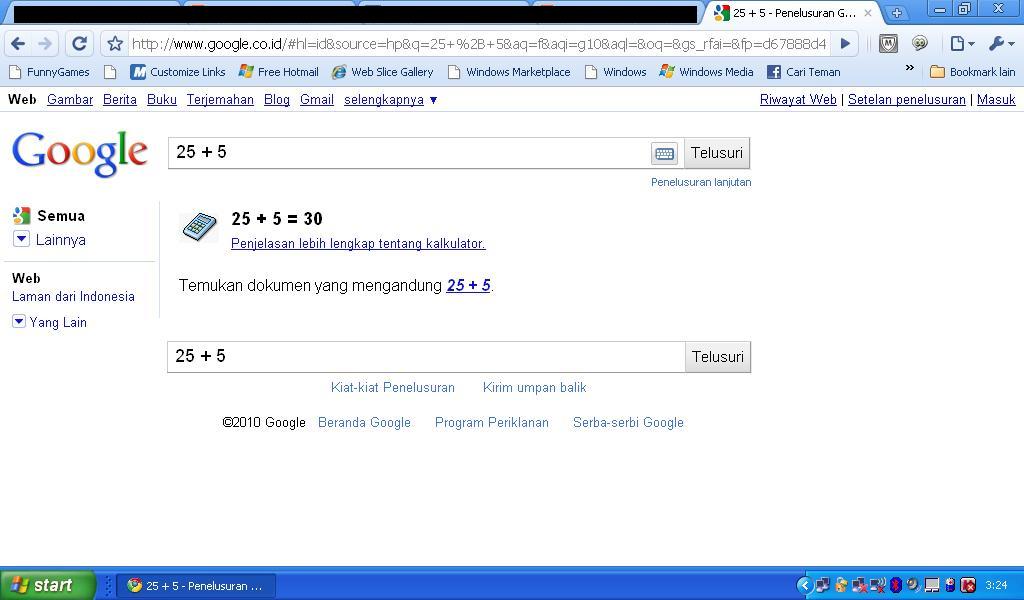The height and width of the screenshot is (600, 1024).
Task: Close the 25 + 5 Penelusuran tab
Action: click(868, 12)
